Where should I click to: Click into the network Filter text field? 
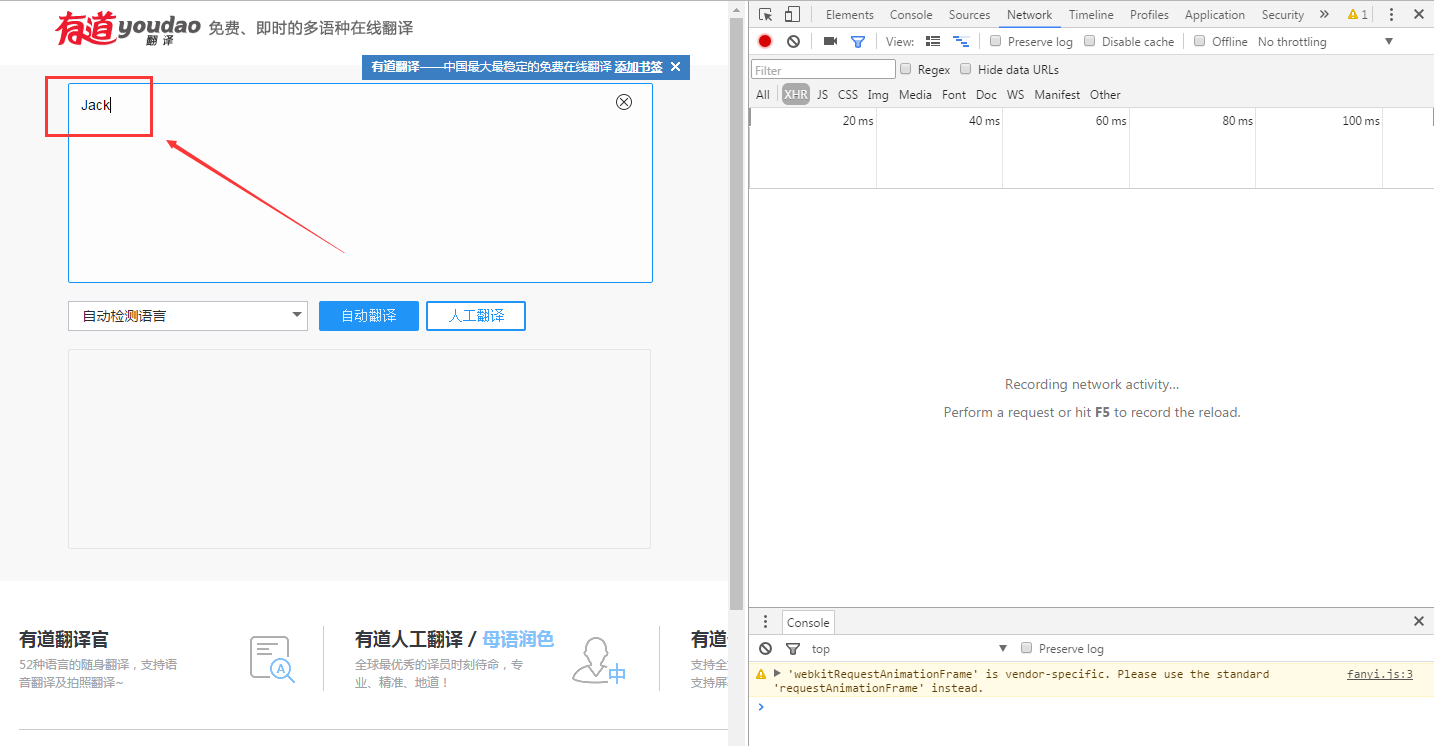823,69
